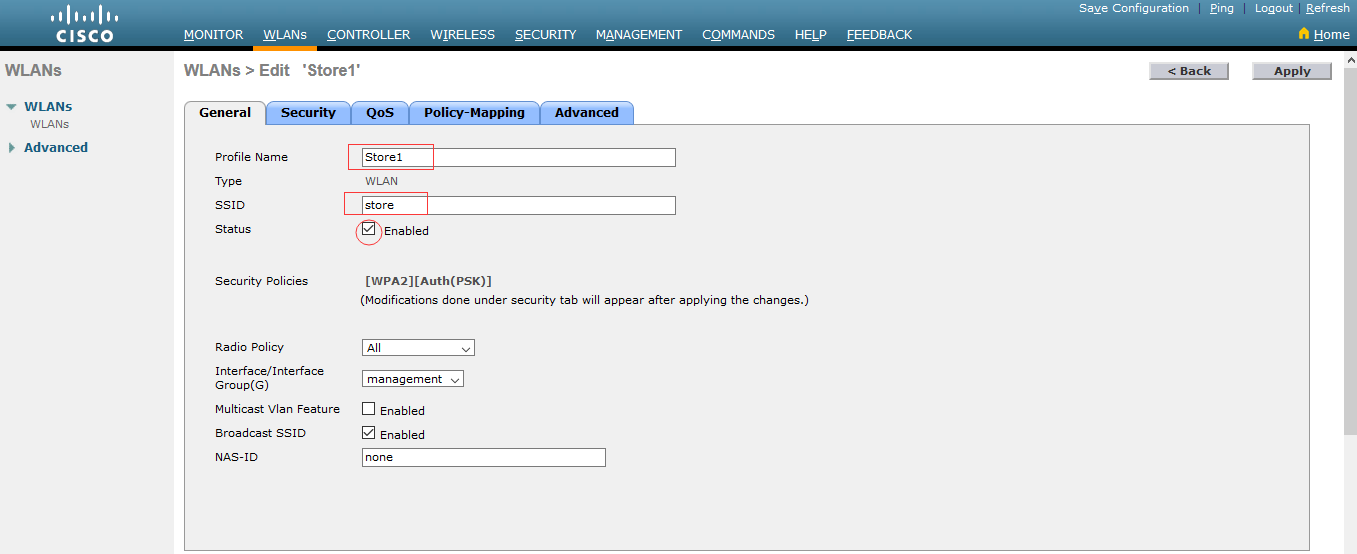1357x554 pixels.
Task: Go to Home via house icon
Action: click(1303, 33)
